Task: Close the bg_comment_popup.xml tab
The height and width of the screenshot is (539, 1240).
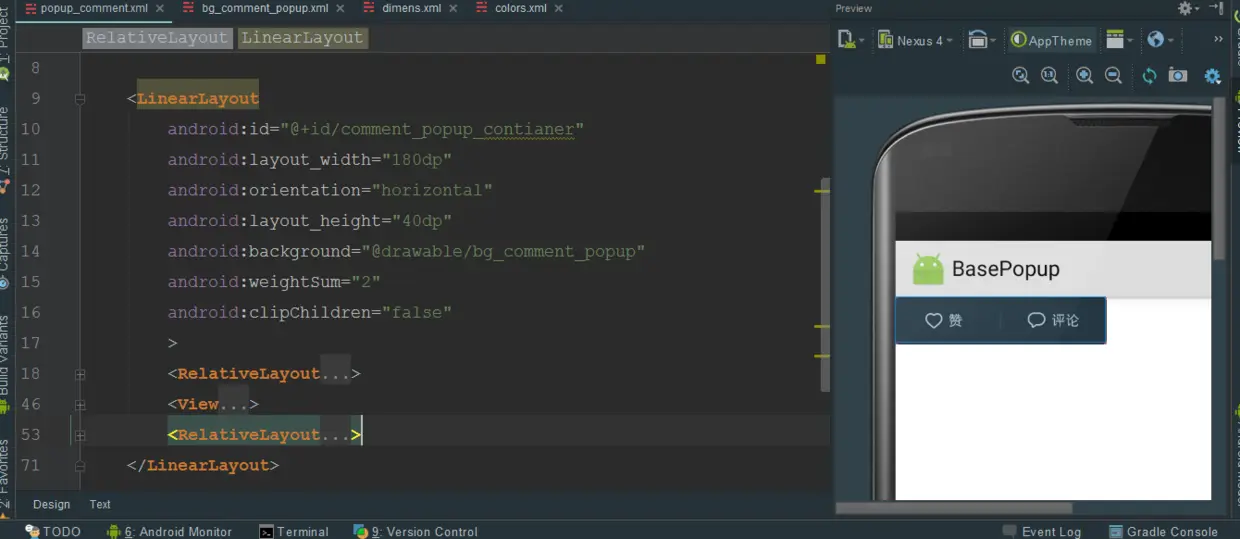Action: [x=340, y=8]
